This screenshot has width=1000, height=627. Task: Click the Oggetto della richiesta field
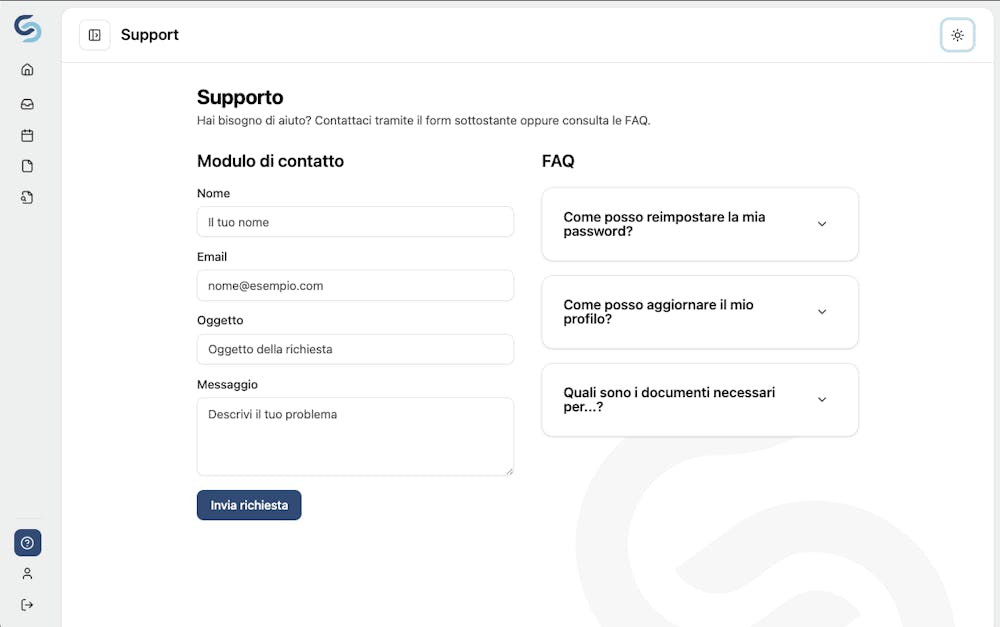pyautogui.click(x=355, y=349)
